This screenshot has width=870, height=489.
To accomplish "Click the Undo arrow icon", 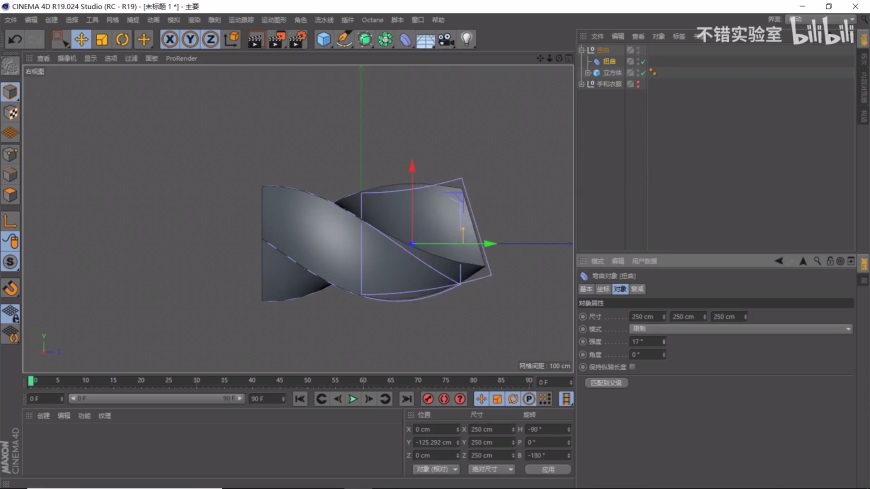I will 14,40.
